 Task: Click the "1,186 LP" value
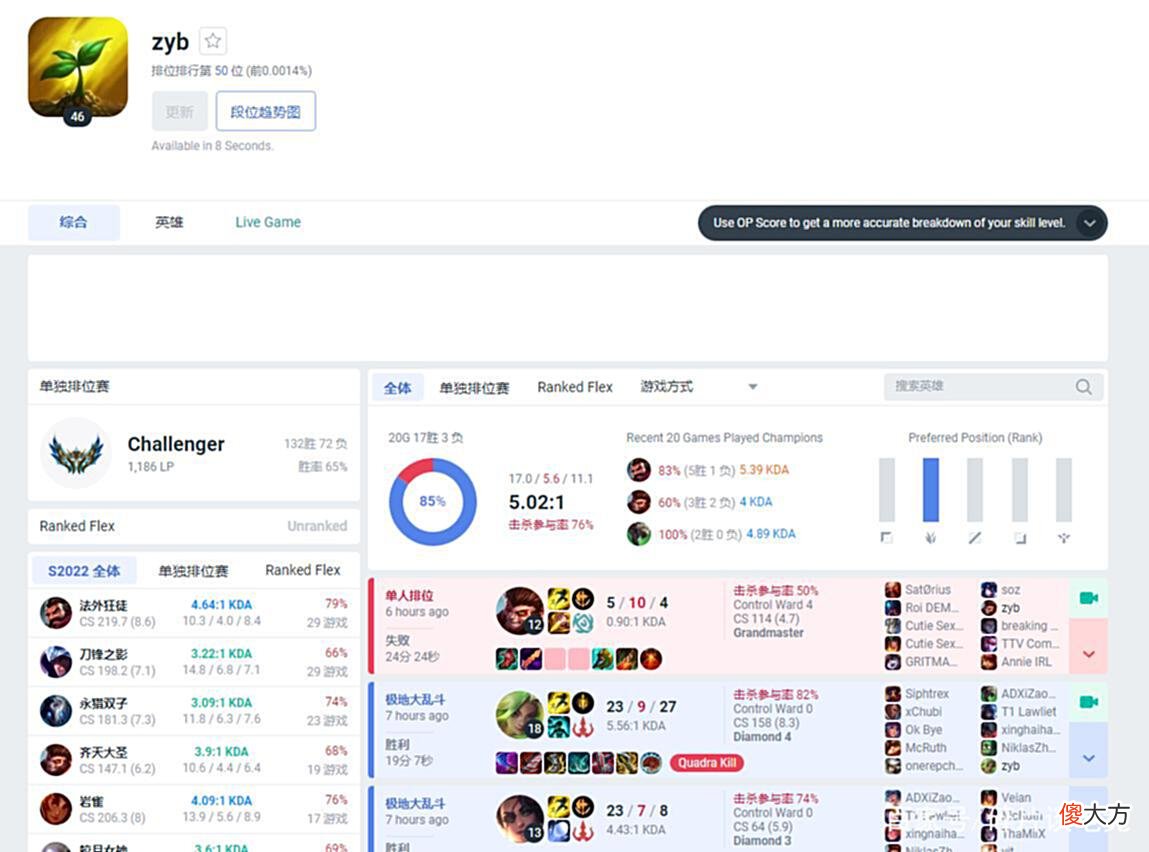(151, 467)
